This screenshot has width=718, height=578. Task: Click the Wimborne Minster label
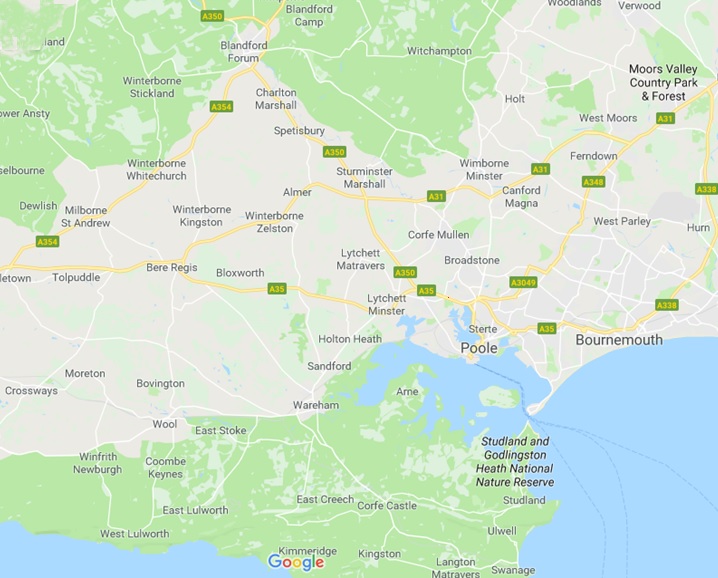pos(484,169)
